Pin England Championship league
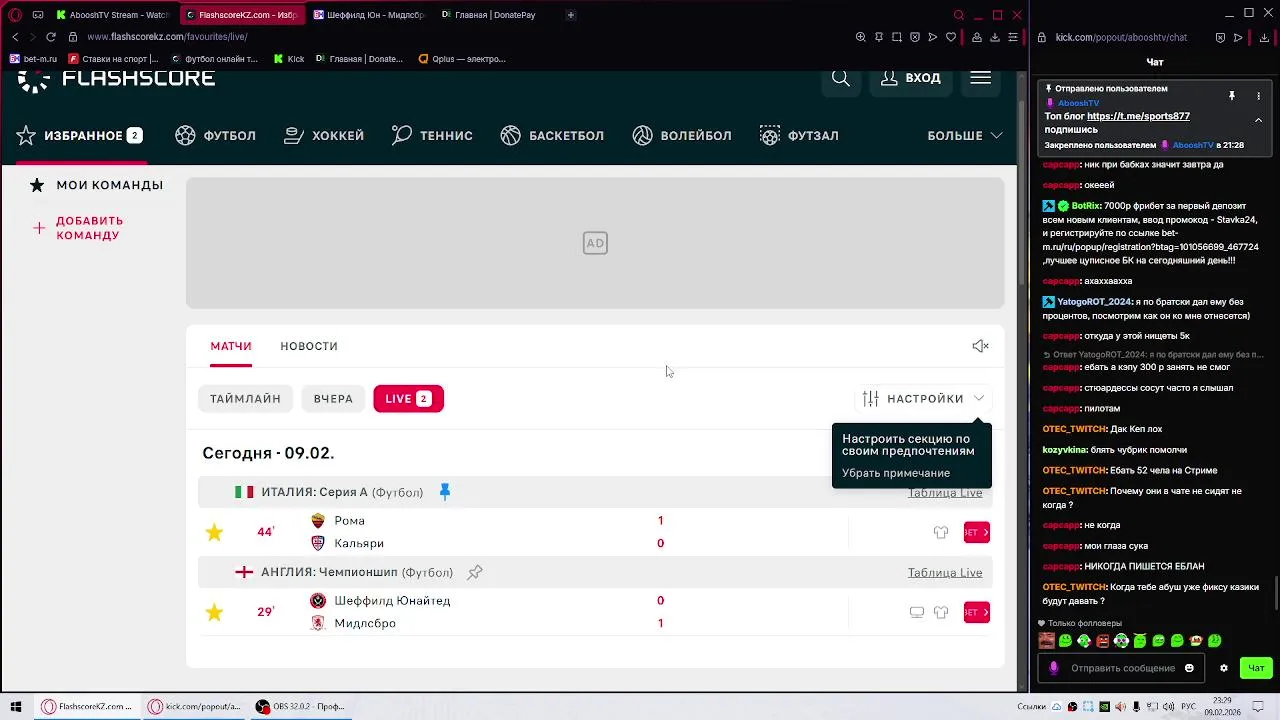 coord(475,572)
